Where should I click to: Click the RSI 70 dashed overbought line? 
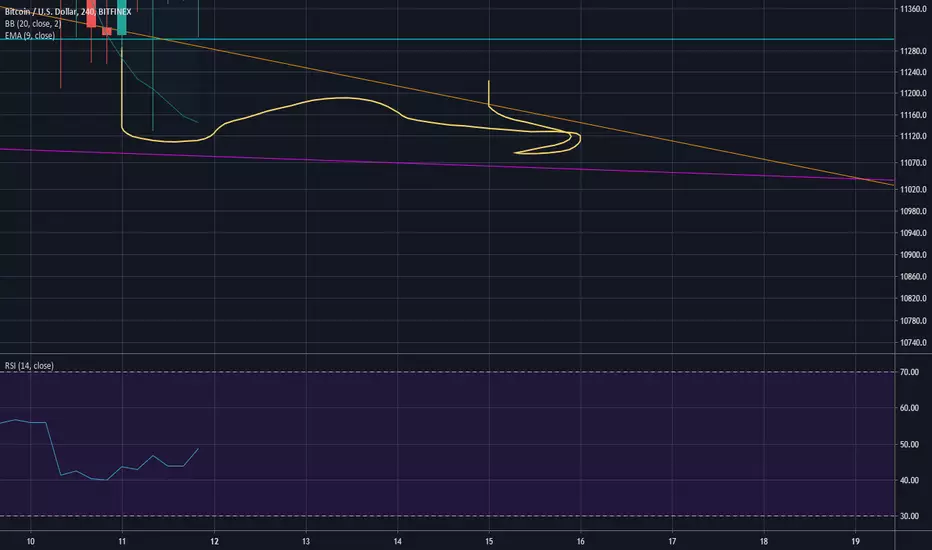tap(447, 372)
